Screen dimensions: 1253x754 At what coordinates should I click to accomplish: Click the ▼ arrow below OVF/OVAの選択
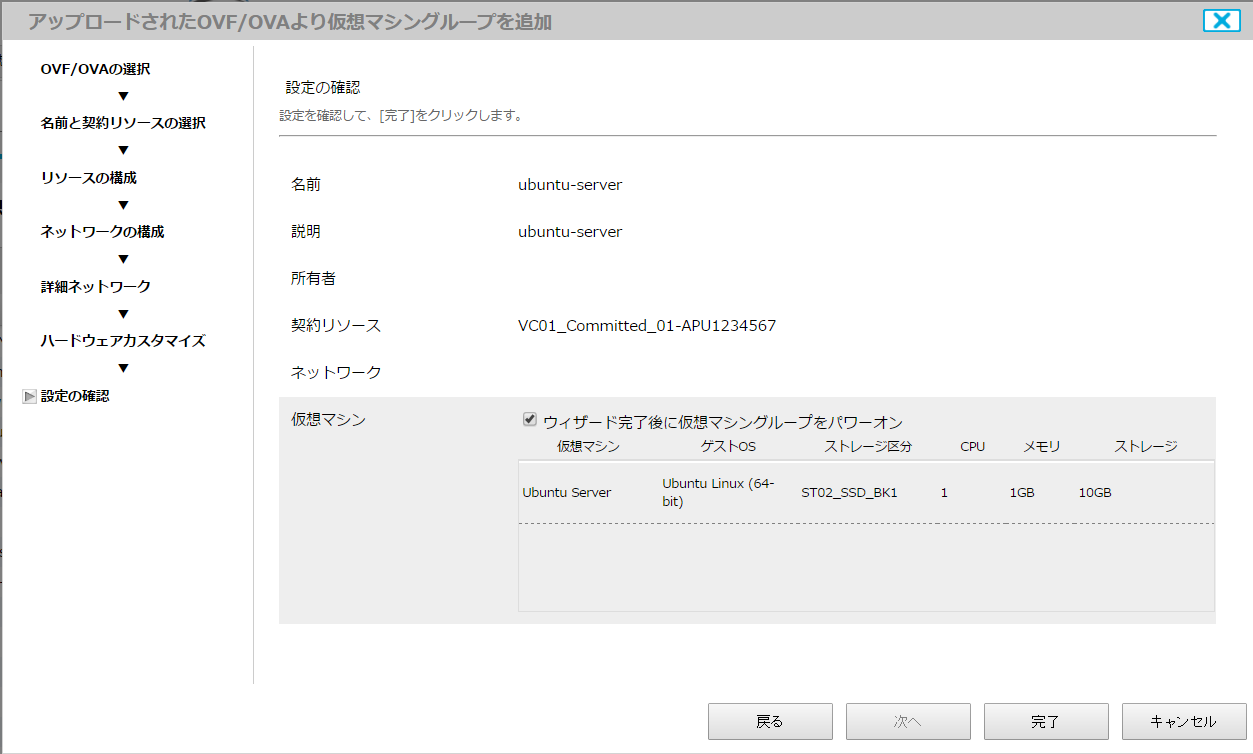(123, 95)
